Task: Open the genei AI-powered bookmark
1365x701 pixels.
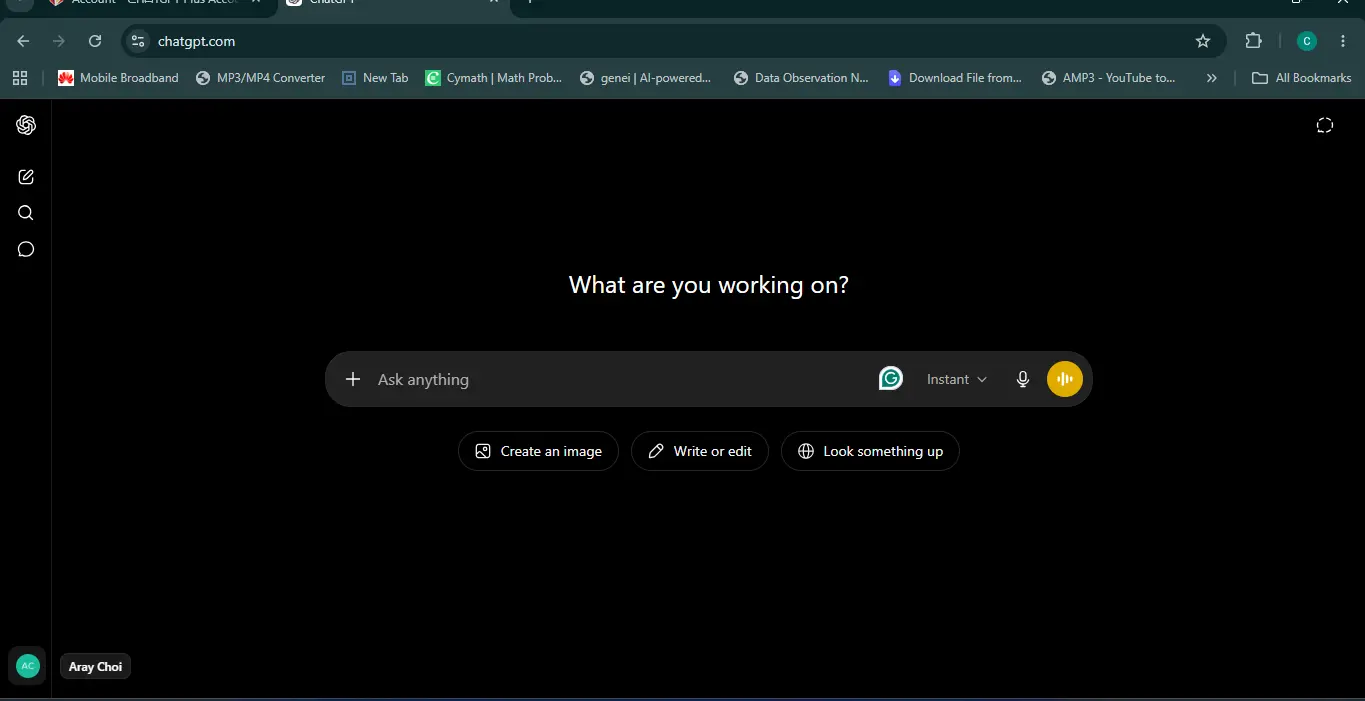Action: point(645,77)
